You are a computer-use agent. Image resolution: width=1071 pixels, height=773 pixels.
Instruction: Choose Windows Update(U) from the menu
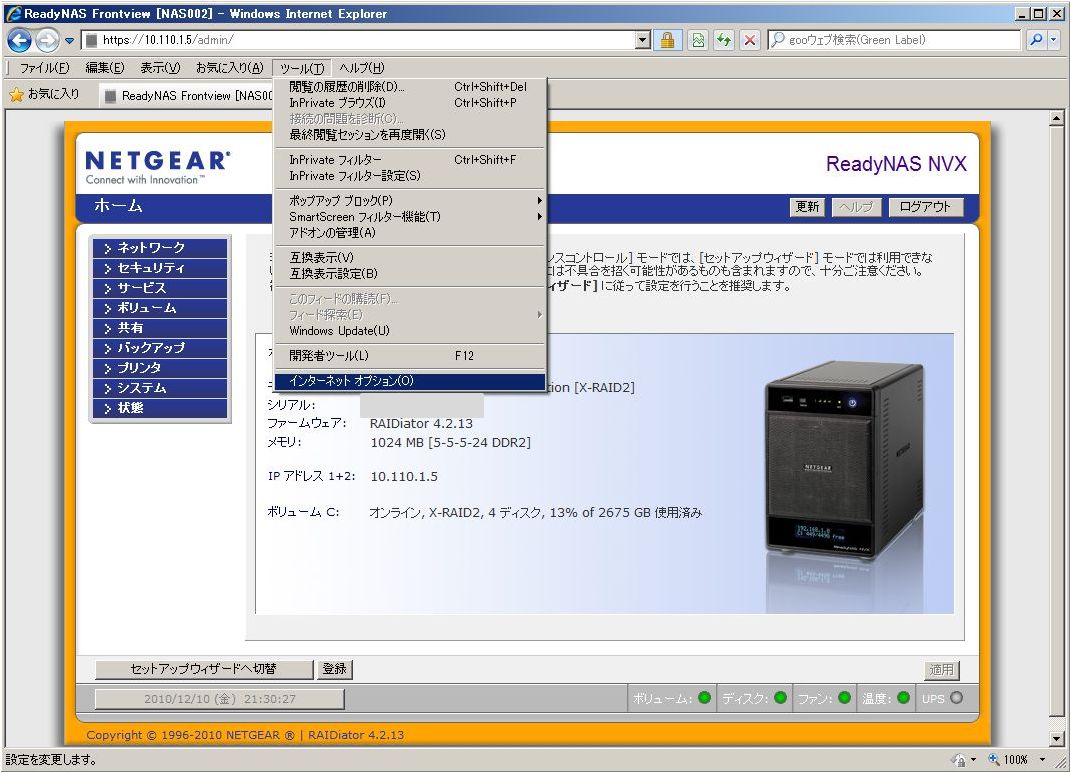(410, 331)
